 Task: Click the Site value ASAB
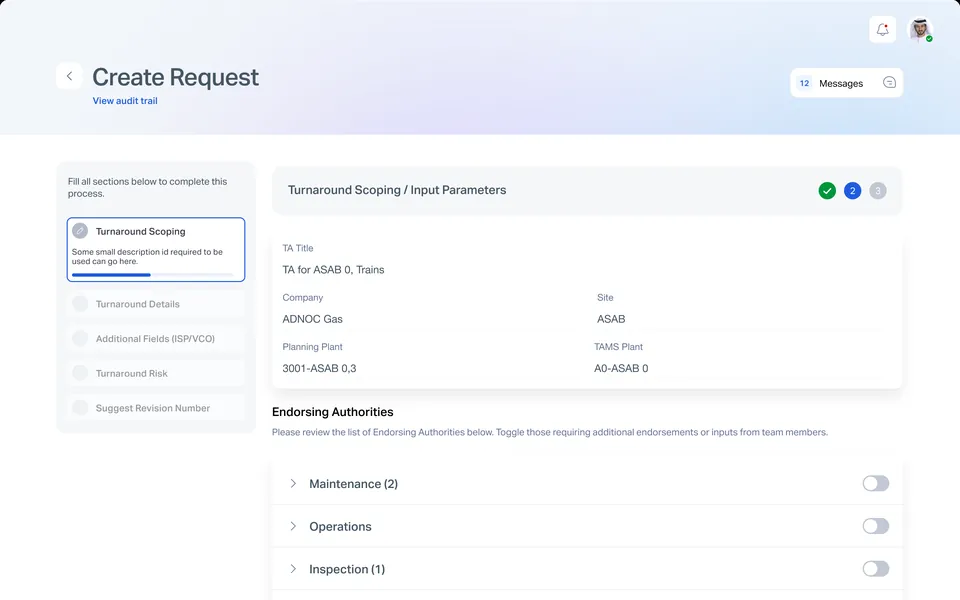point(611,319)
